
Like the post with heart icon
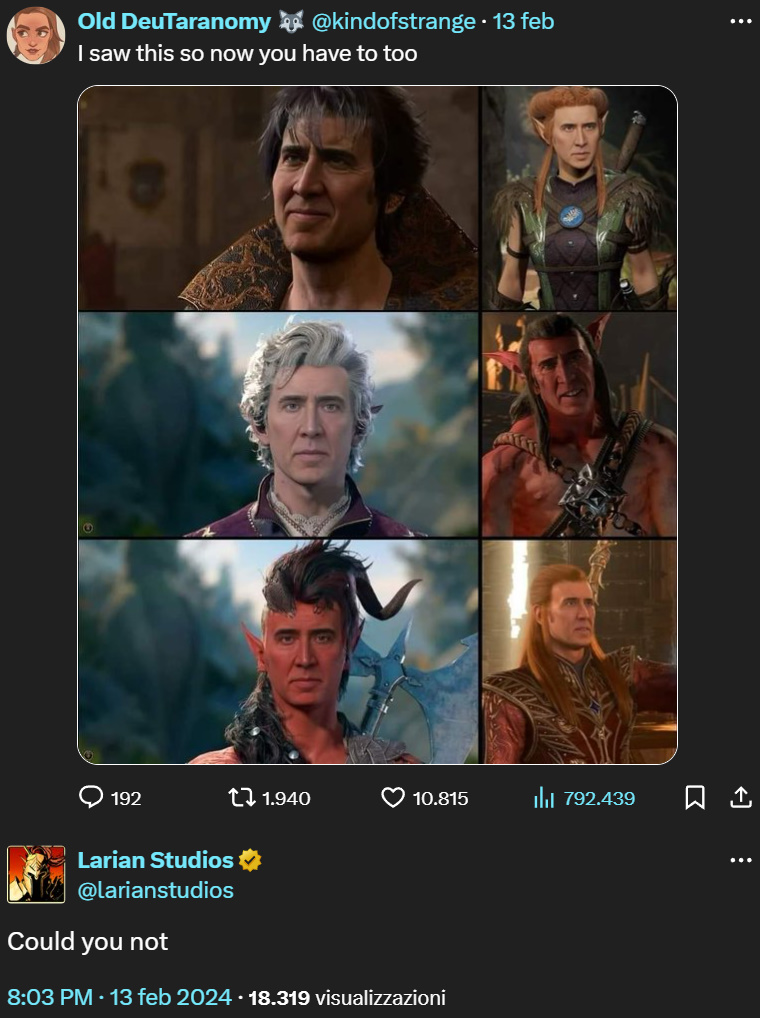pos(393,797)
